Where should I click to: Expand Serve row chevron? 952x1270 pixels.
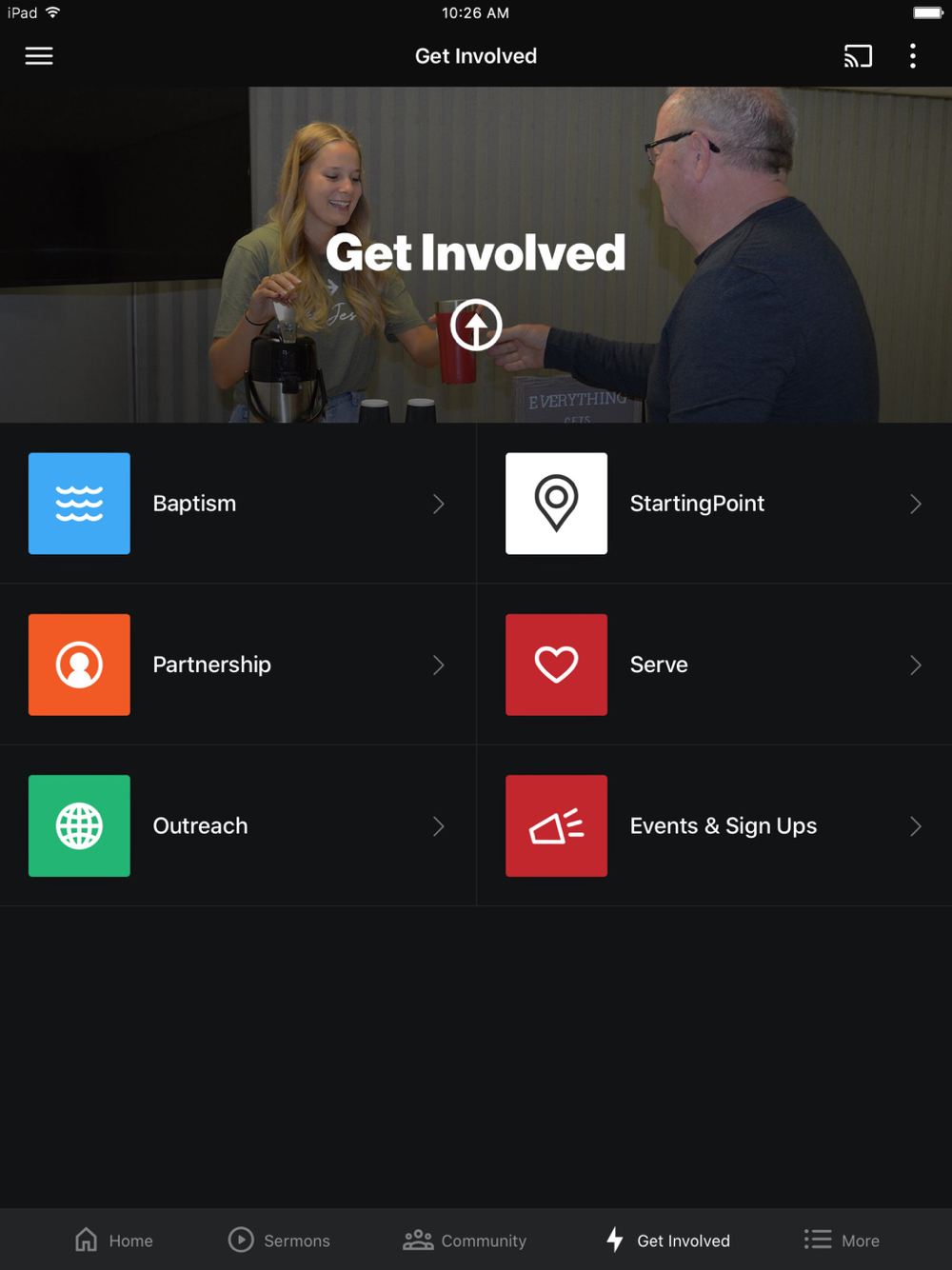[x=916, y=665]
